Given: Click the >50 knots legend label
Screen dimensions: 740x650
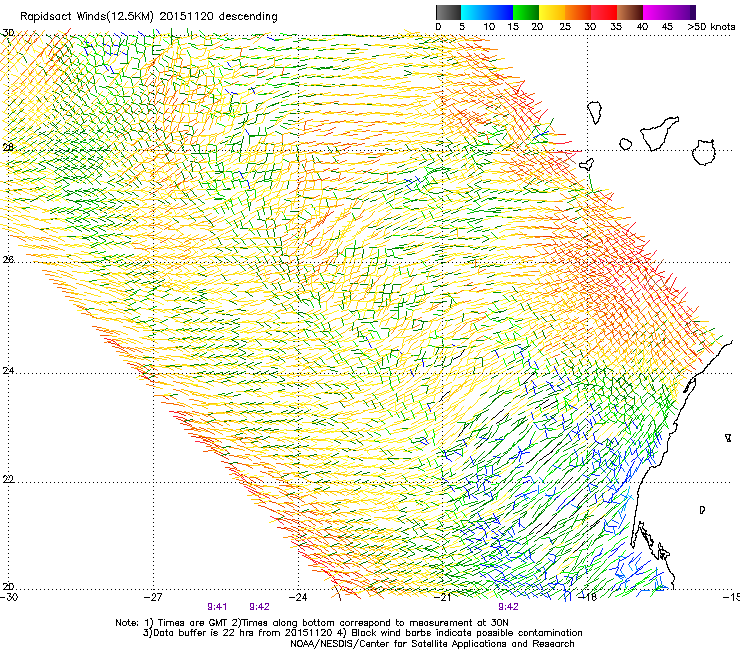Looking at the screenshot, I should click(x=711, y=27).
